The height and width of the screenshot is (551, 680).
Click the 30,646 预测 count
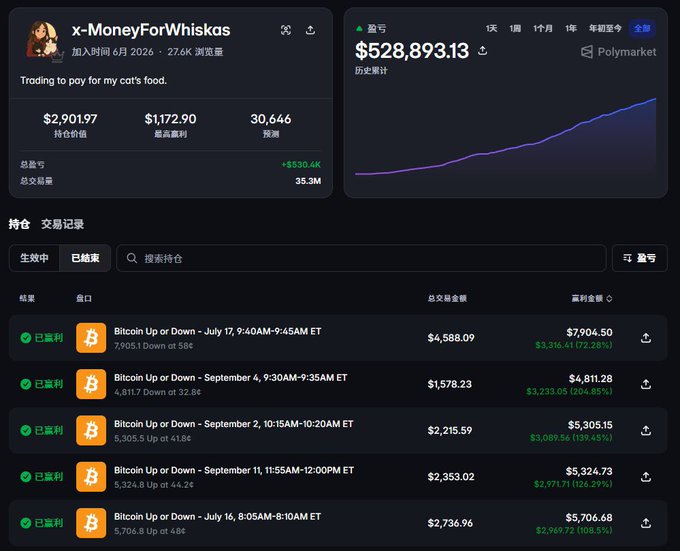coord(271,119)
